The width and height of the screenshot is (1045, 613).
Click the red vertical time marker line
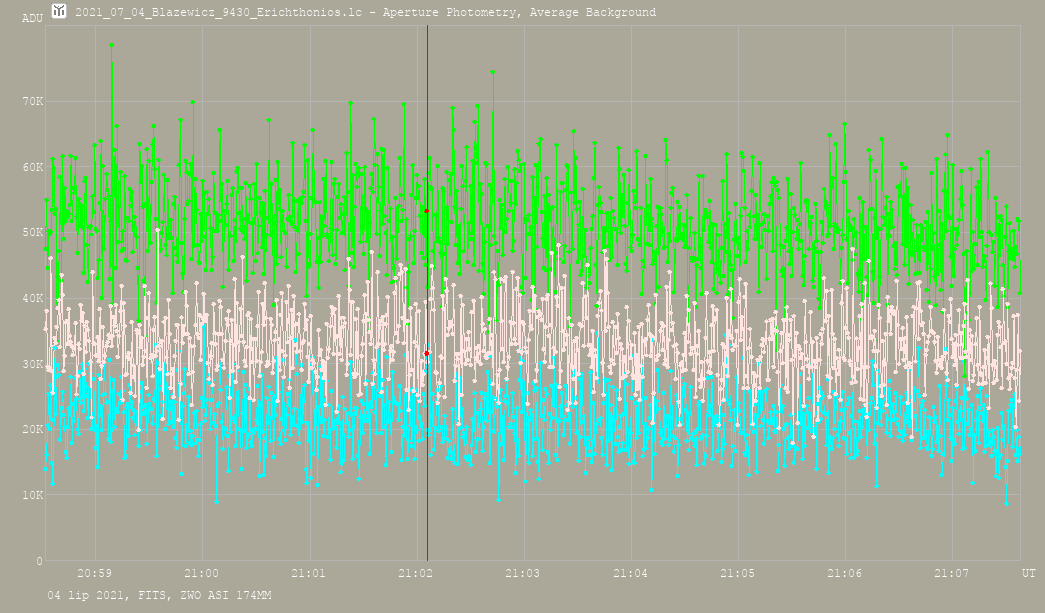point(427,293)
